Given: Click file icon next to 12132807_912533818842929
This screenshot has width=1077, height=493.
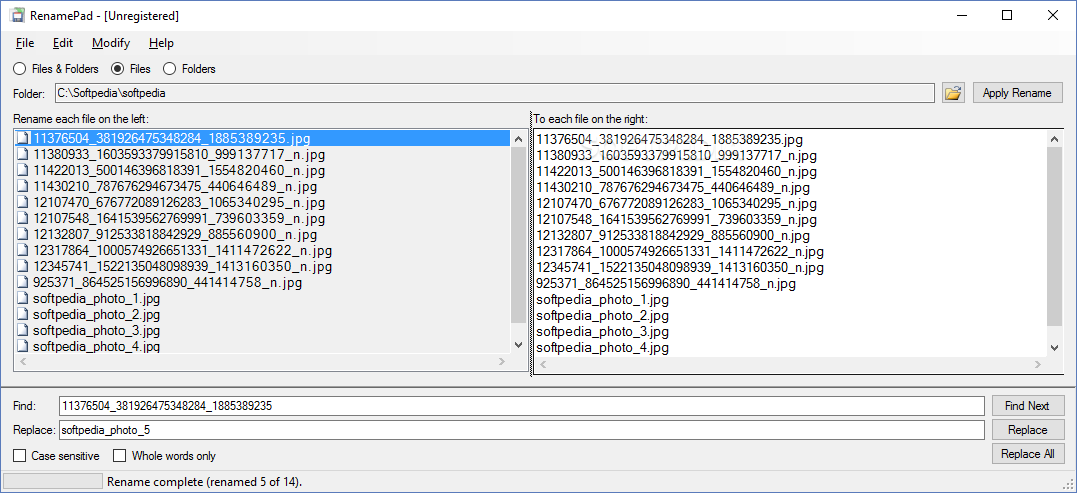Looking at the screenshot, I should (23, 235).
